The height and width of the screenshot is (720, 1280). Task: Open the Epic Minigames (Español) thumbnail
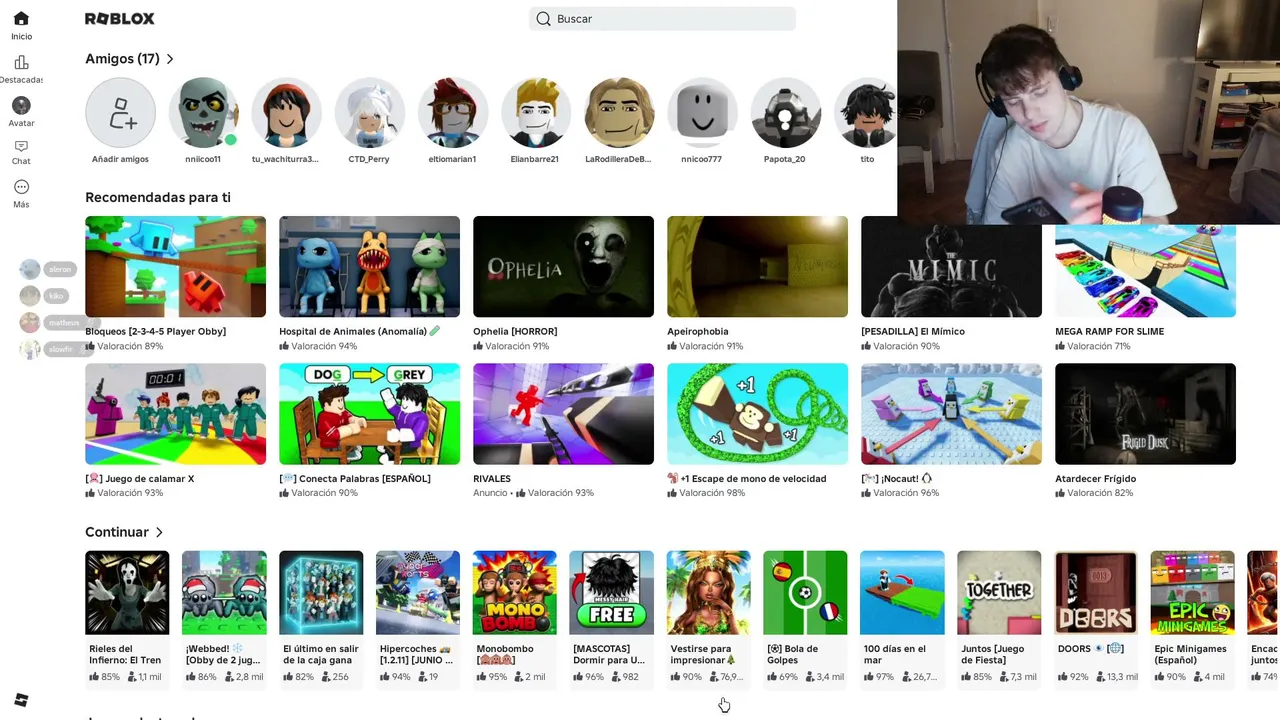pyautogui.click(x=1192, y=593)
